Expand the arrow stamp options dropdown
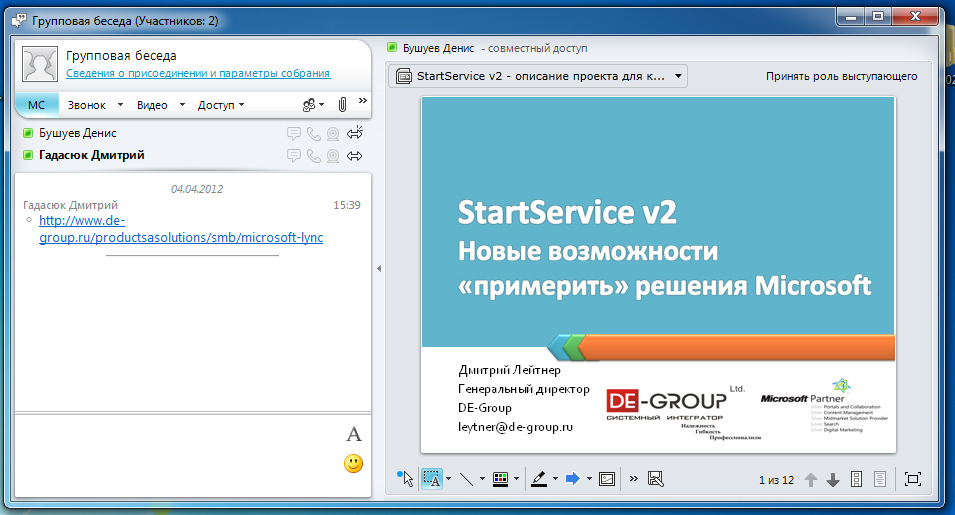 (590, 479)
